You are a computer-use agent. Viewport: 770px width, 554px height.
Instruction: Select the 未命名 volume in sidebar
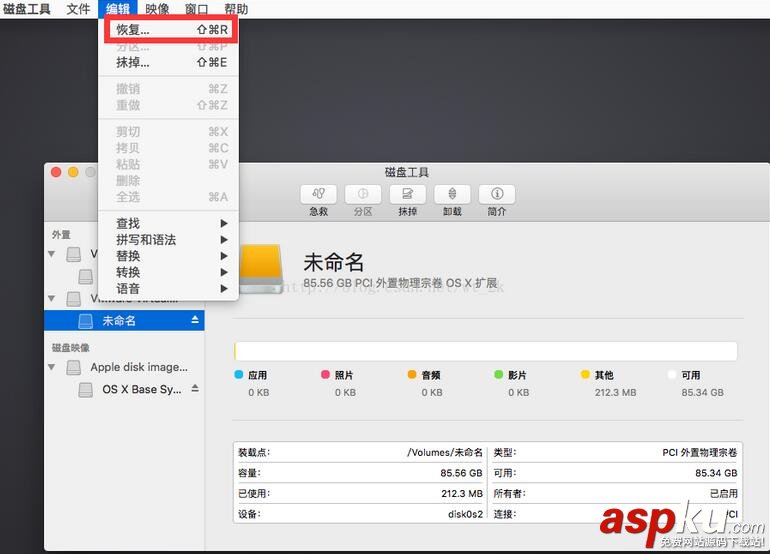tap(124, 321)
